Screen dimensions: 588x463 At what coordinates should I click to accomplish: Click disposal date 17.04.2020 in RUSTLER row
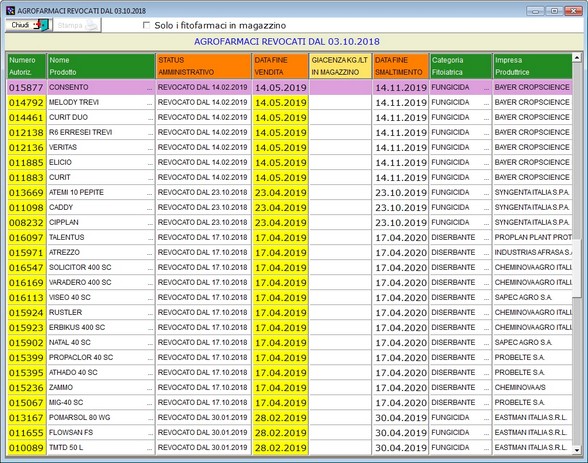tap(401, 312)
